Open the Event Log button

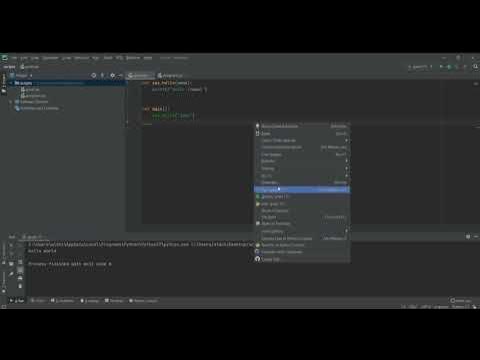pyautogui.click(x=461, y=301)
